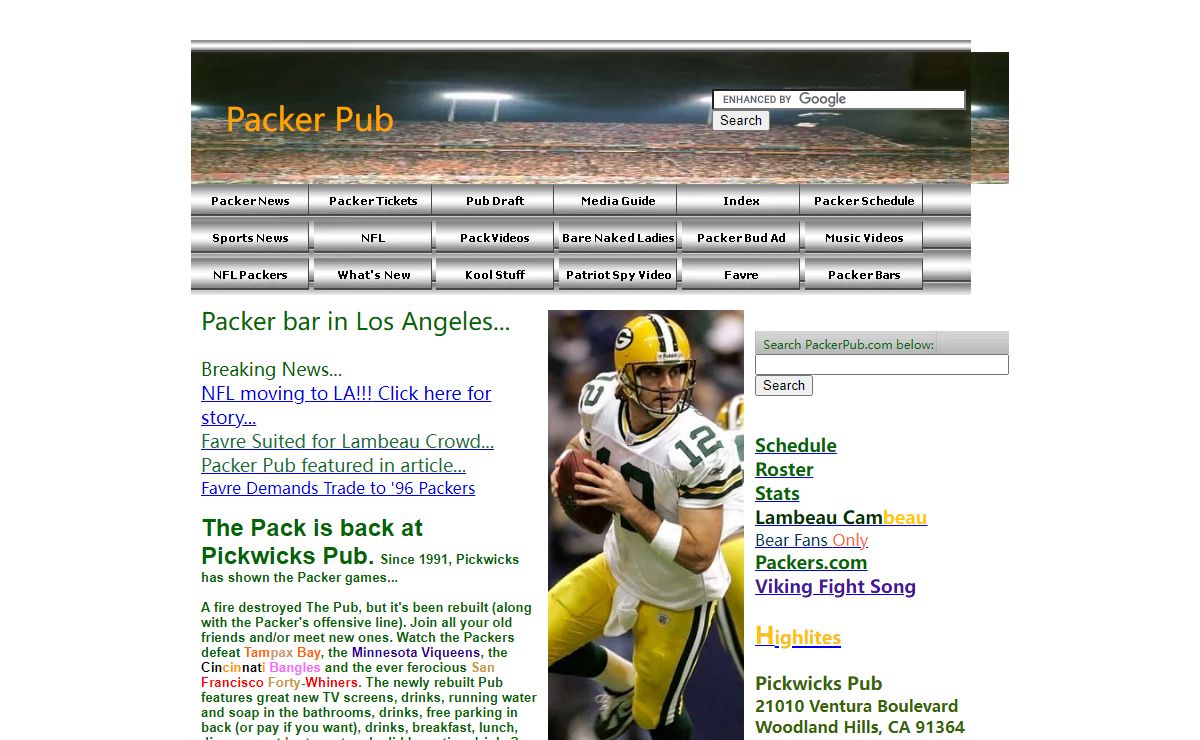The height and width of the screenshot is (740, 1200).
Task: Click 'Pickwicks Pub' address heading
Action: [818, 683]
